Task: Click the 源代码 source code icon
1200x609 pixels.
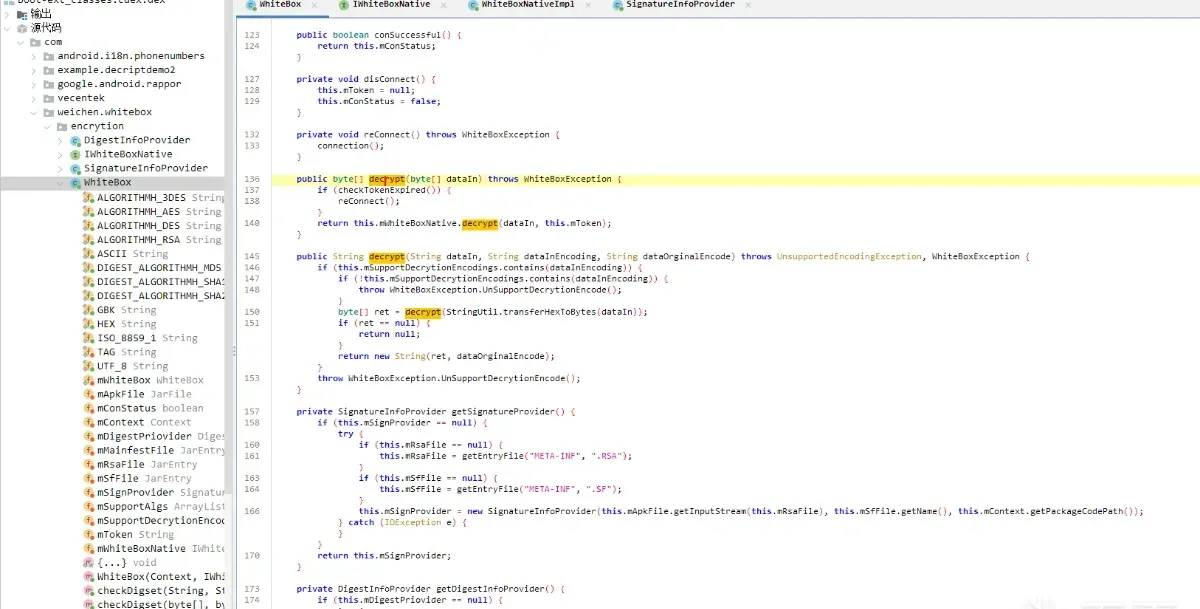Action: (22, 28)
